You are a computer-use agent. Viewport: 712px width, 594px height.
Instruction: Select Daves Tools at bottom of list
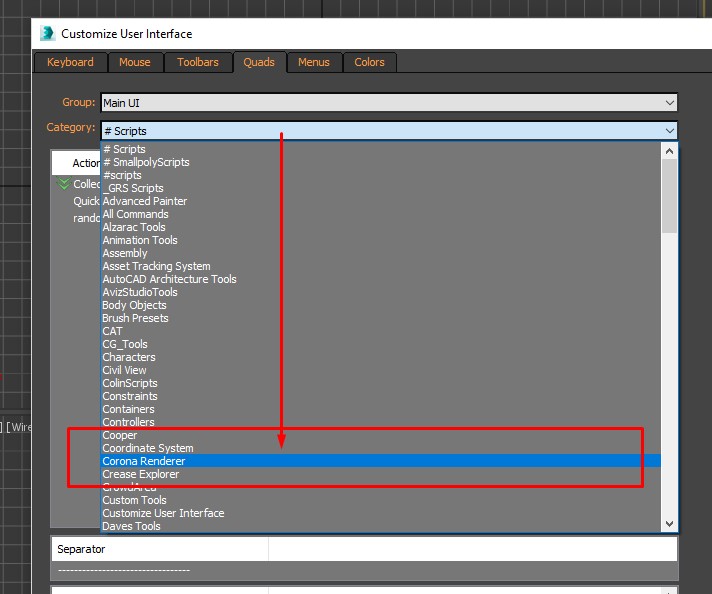point(131,526)
